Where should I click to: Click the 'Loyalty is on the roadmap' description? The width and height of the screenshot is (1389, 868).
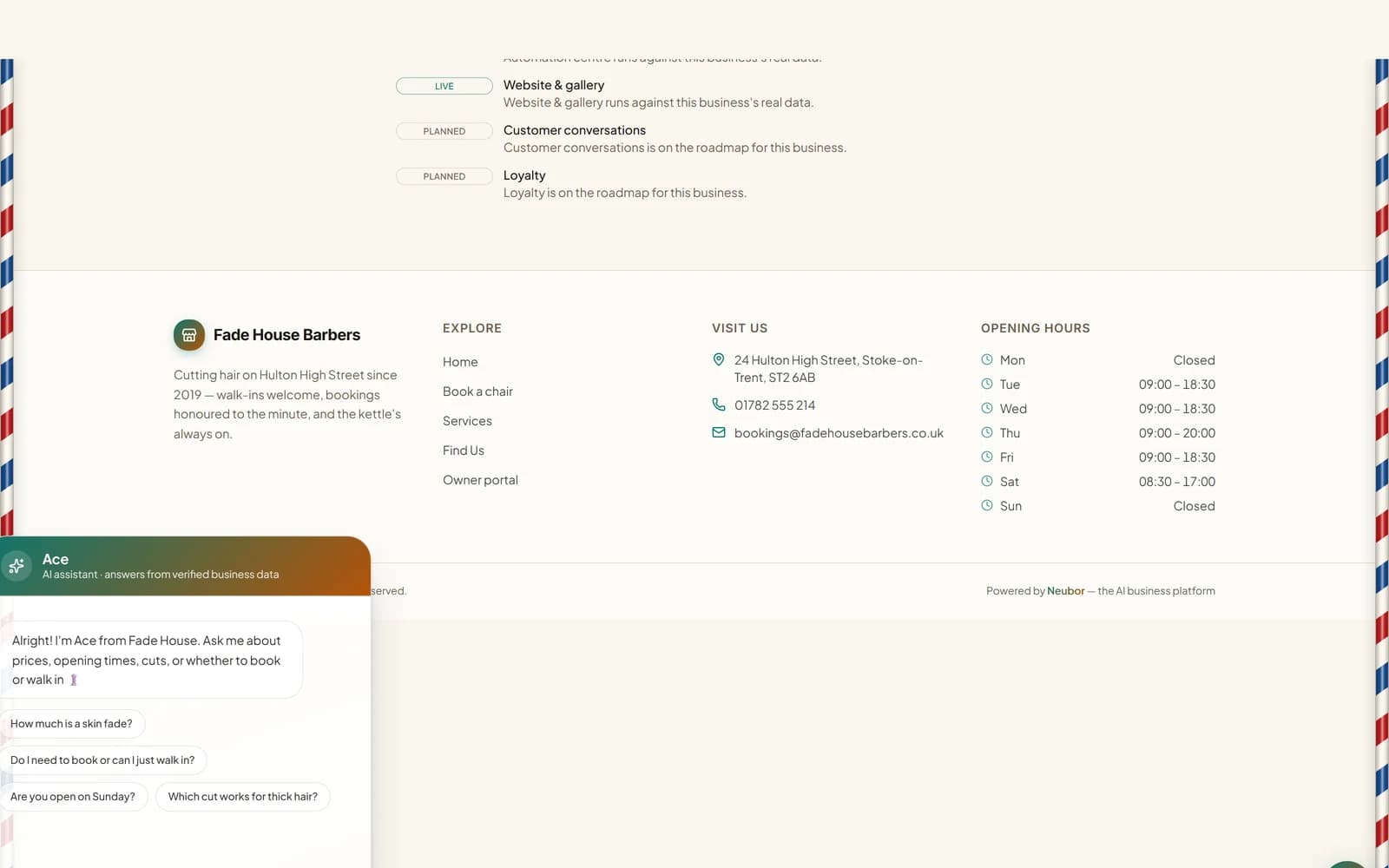coord(625,193)
